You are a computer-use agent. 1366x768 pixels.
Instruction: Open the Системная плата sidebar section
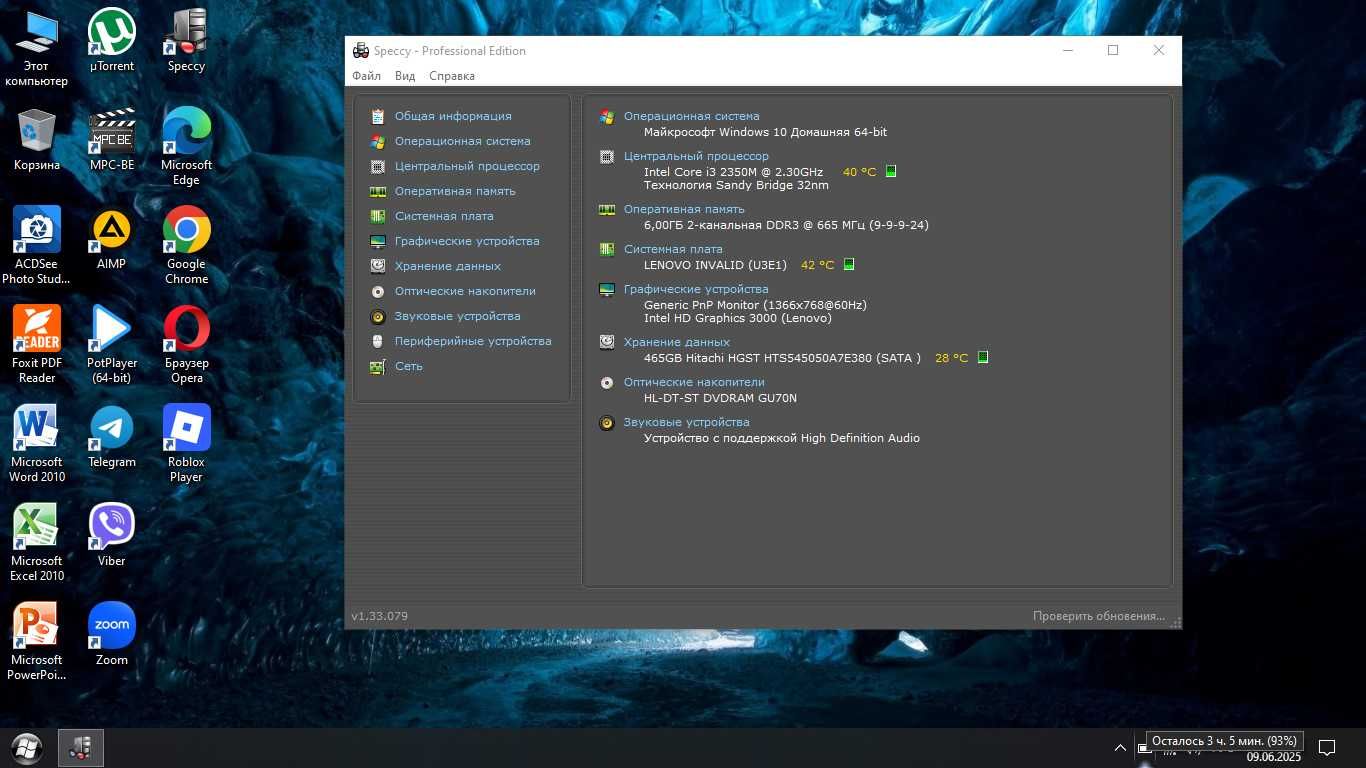444,216
